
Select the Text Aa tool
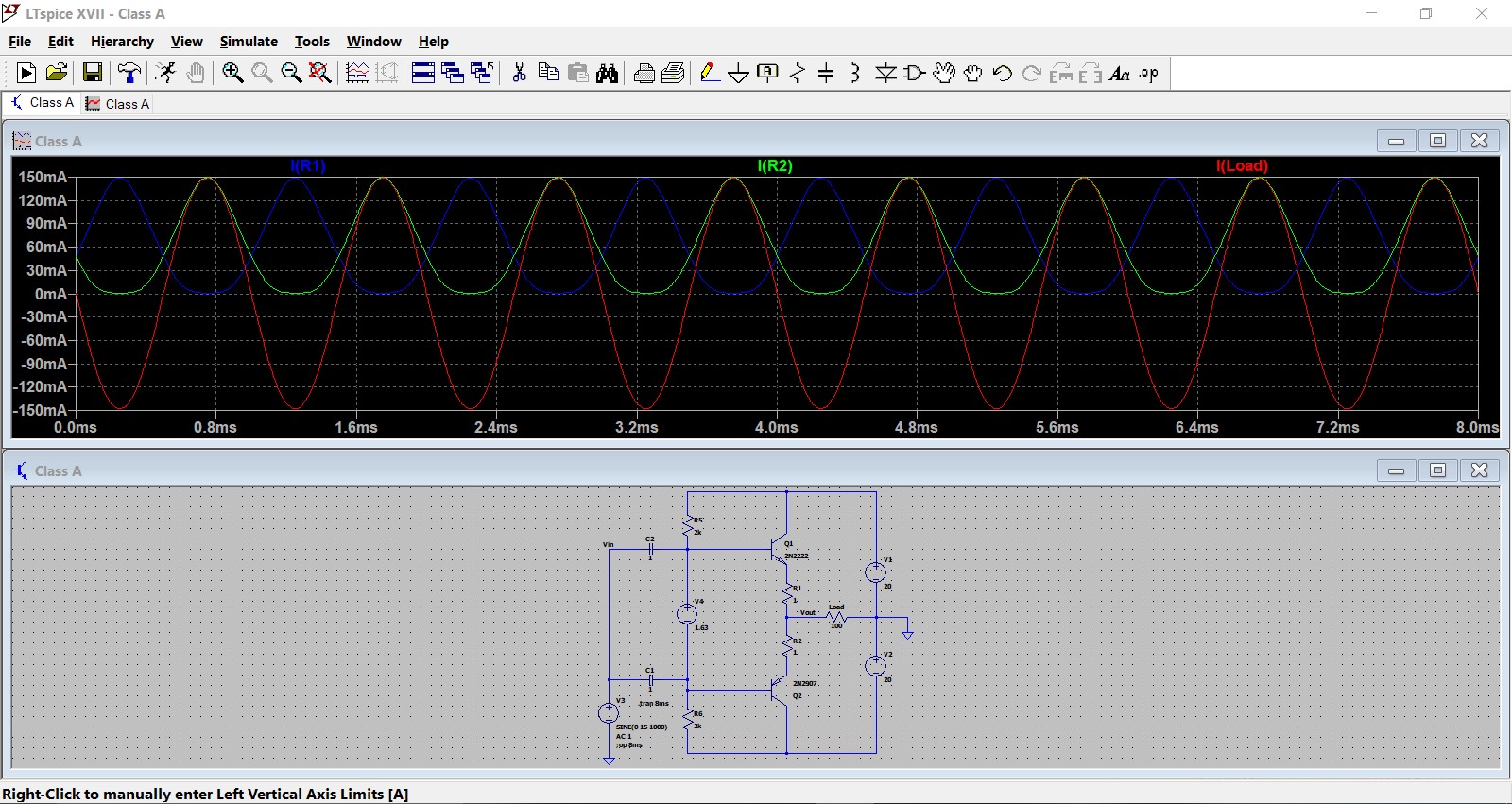click(1120, 73)
